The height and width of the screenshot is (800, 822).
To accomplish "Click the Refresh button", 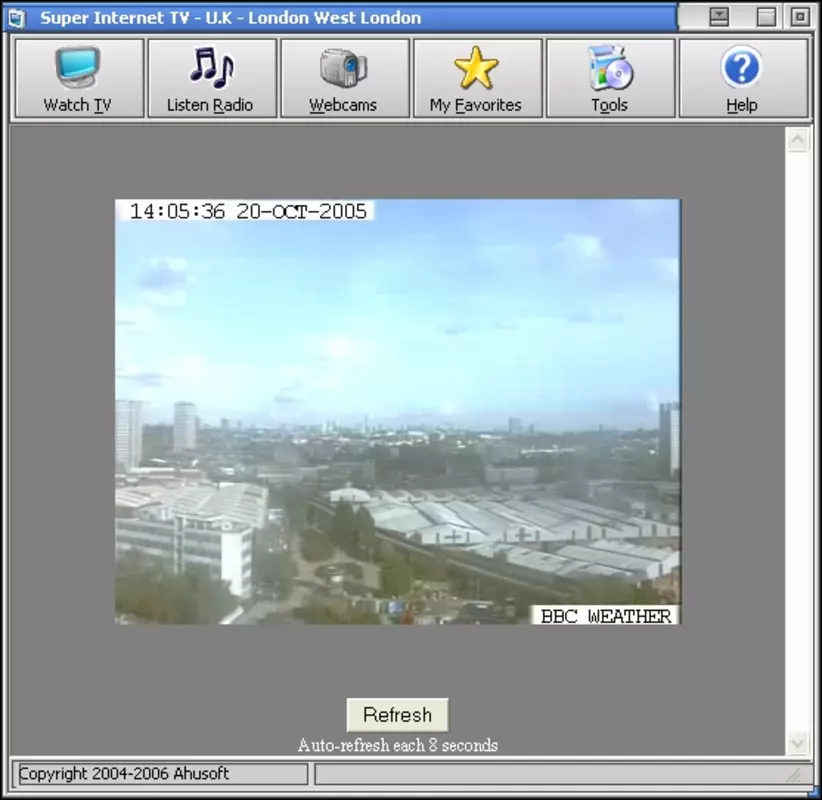I will pyautogui.click(x=397, y=715).
